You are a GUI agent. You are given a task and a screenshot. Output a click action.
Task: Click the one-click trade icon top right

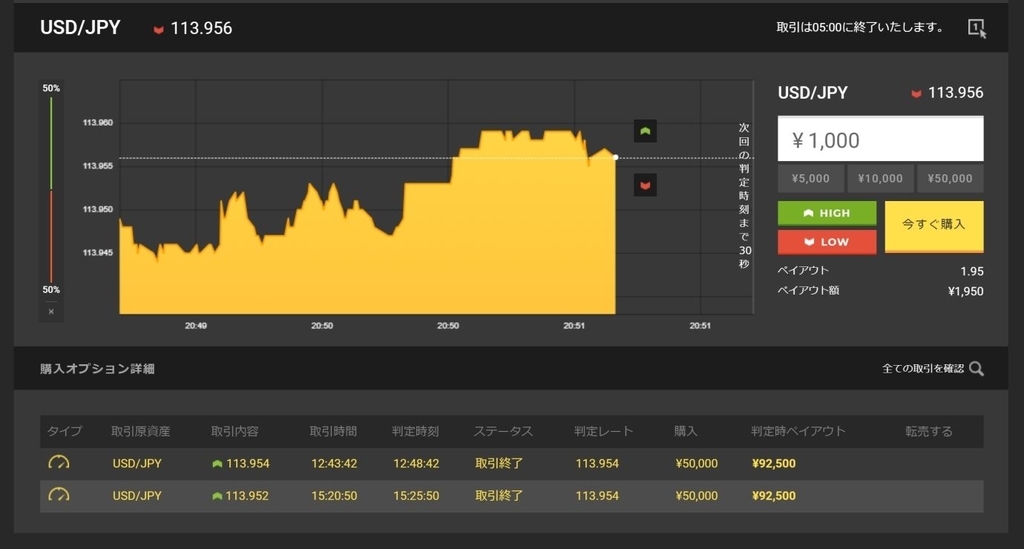977,28
